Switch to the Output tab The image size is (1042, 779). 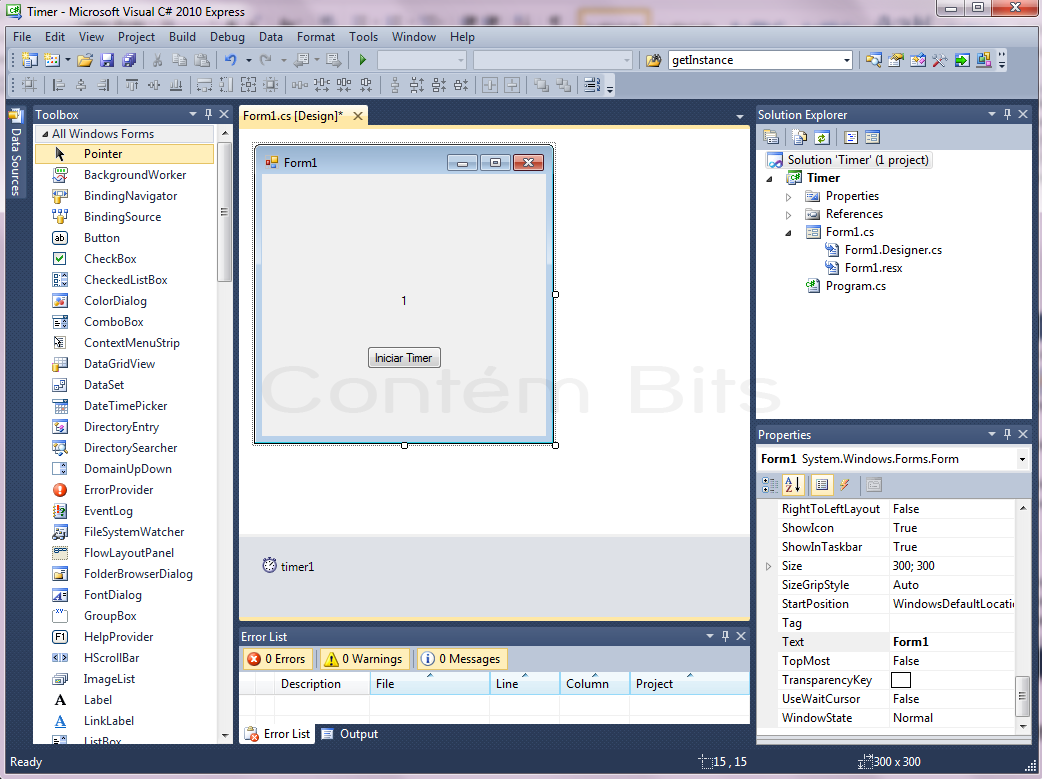pyautogui.click(x=350, y=734)
